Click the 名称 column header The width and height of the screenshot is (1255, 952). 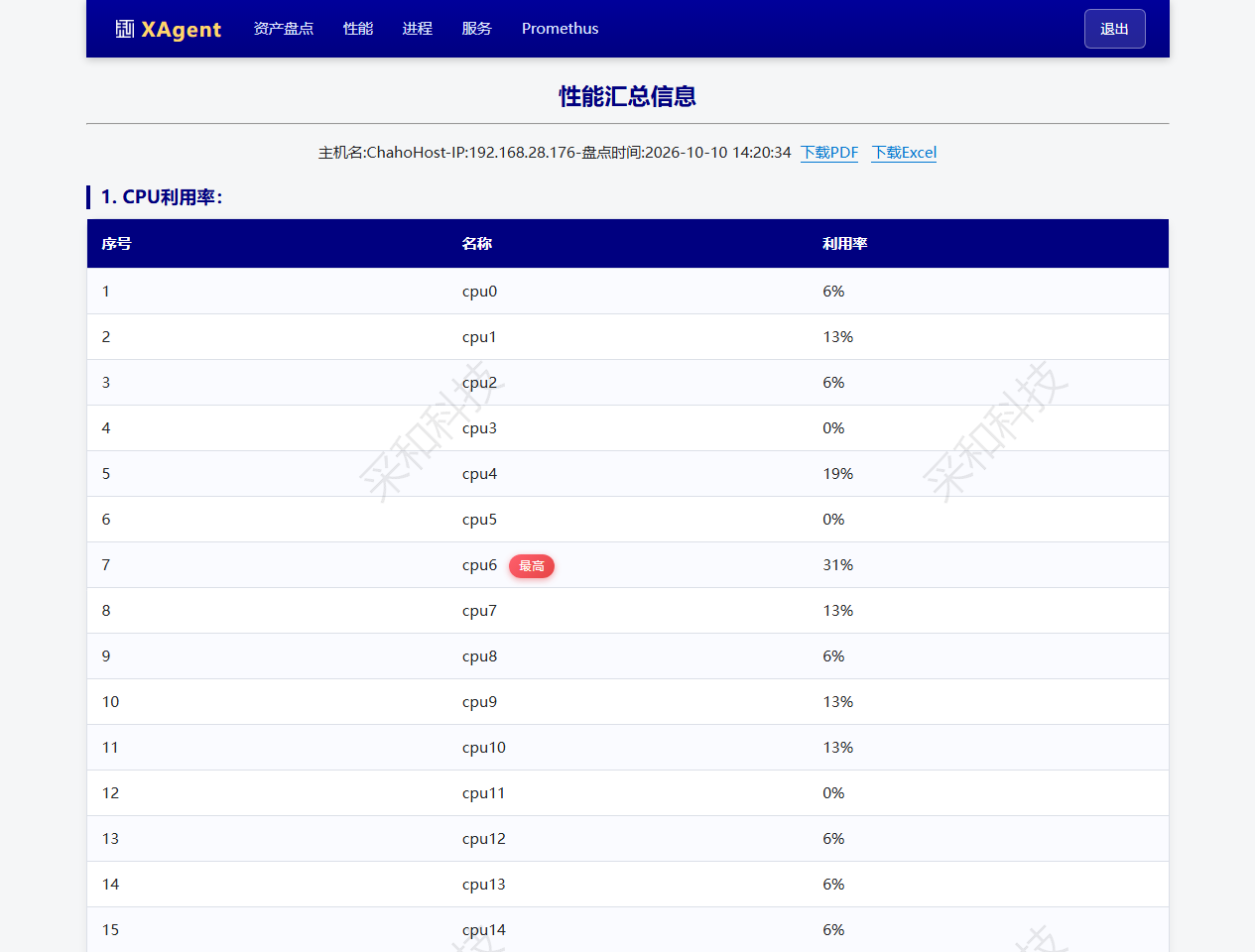[477, 244]
